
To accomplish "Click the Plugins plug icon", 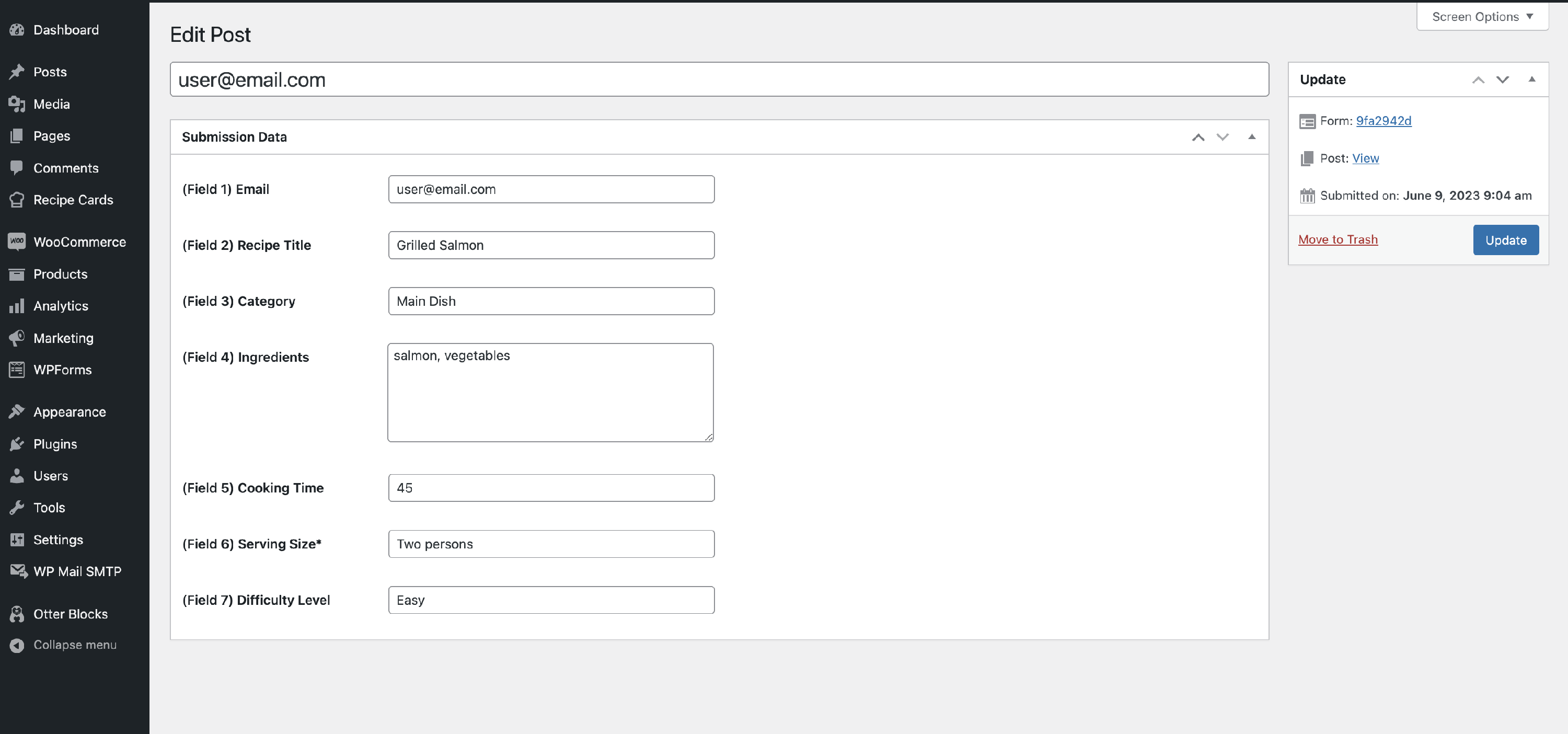I will pos(17,444).
